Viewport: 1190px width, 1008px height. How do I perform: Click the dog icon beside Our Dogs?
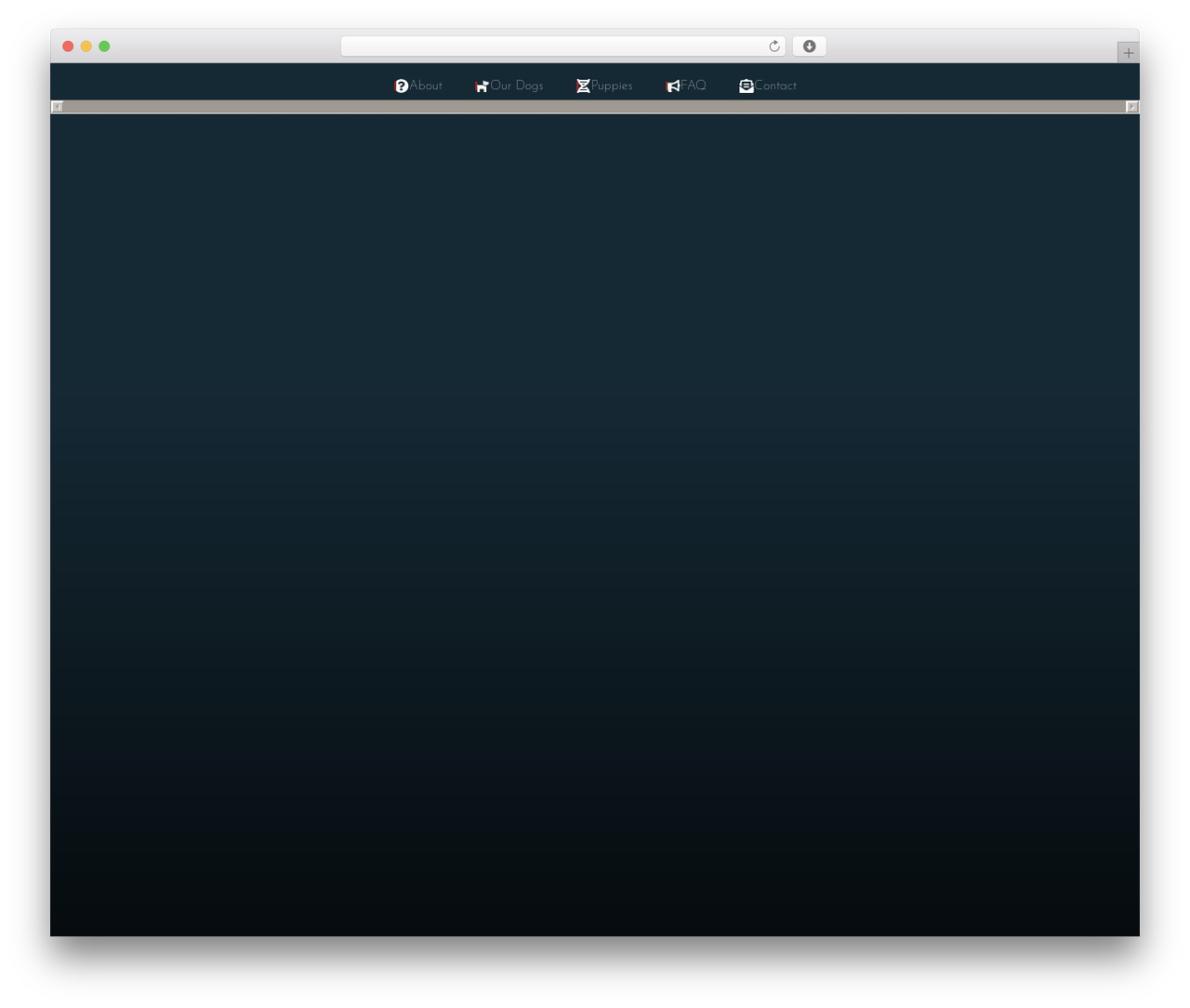(483, 86)
